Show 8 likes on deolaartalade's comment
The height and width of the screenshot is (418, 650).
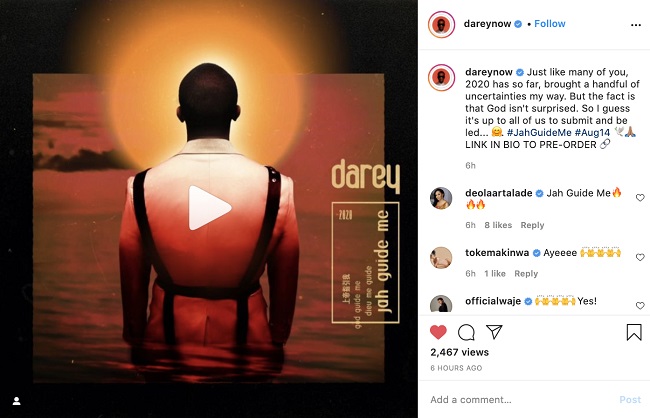pyautogui.click(x=498, y=225)
